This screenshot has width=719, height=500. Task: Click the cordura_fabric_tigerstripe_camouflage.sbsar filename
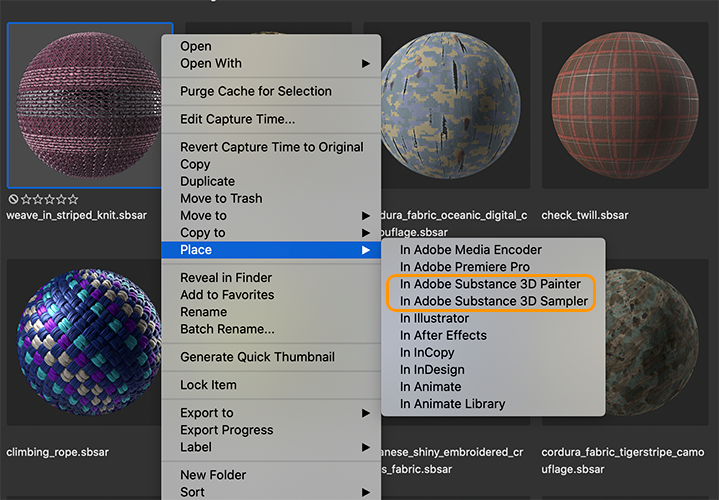pos(622,461)
